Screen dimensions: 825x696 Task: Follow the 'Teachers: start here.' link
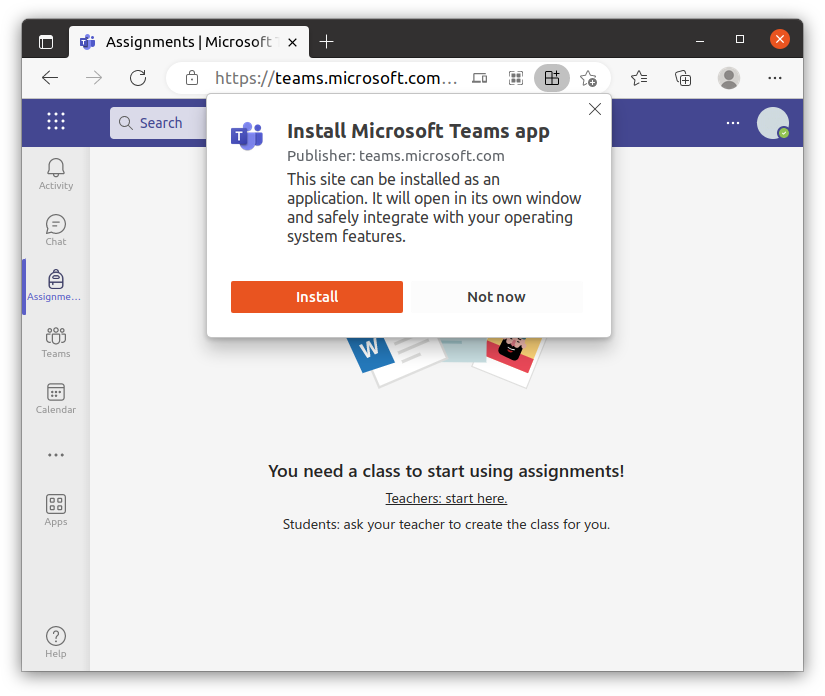(446, 498)
